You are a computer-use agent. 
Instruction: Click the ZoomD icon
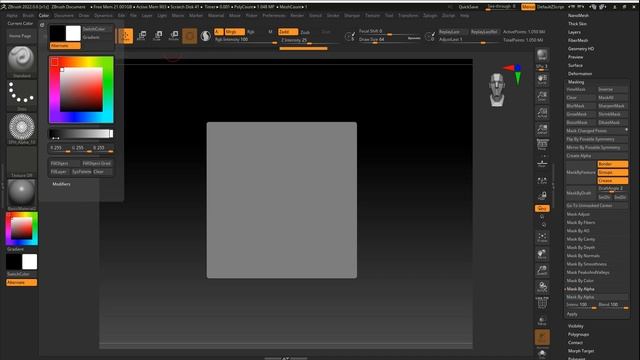(542, 270)
